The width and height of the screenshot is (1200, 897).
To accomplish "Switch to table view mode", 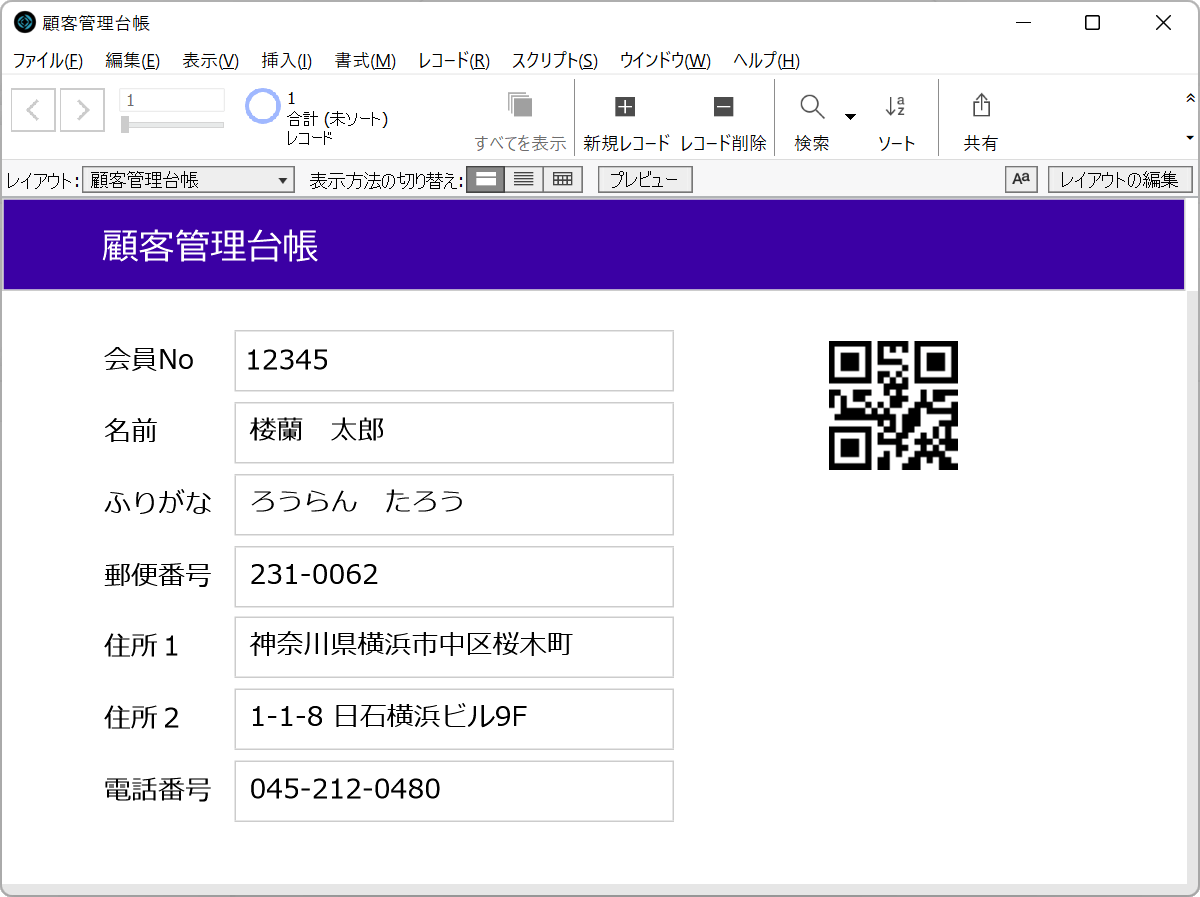I will click(x=562, y=179).
